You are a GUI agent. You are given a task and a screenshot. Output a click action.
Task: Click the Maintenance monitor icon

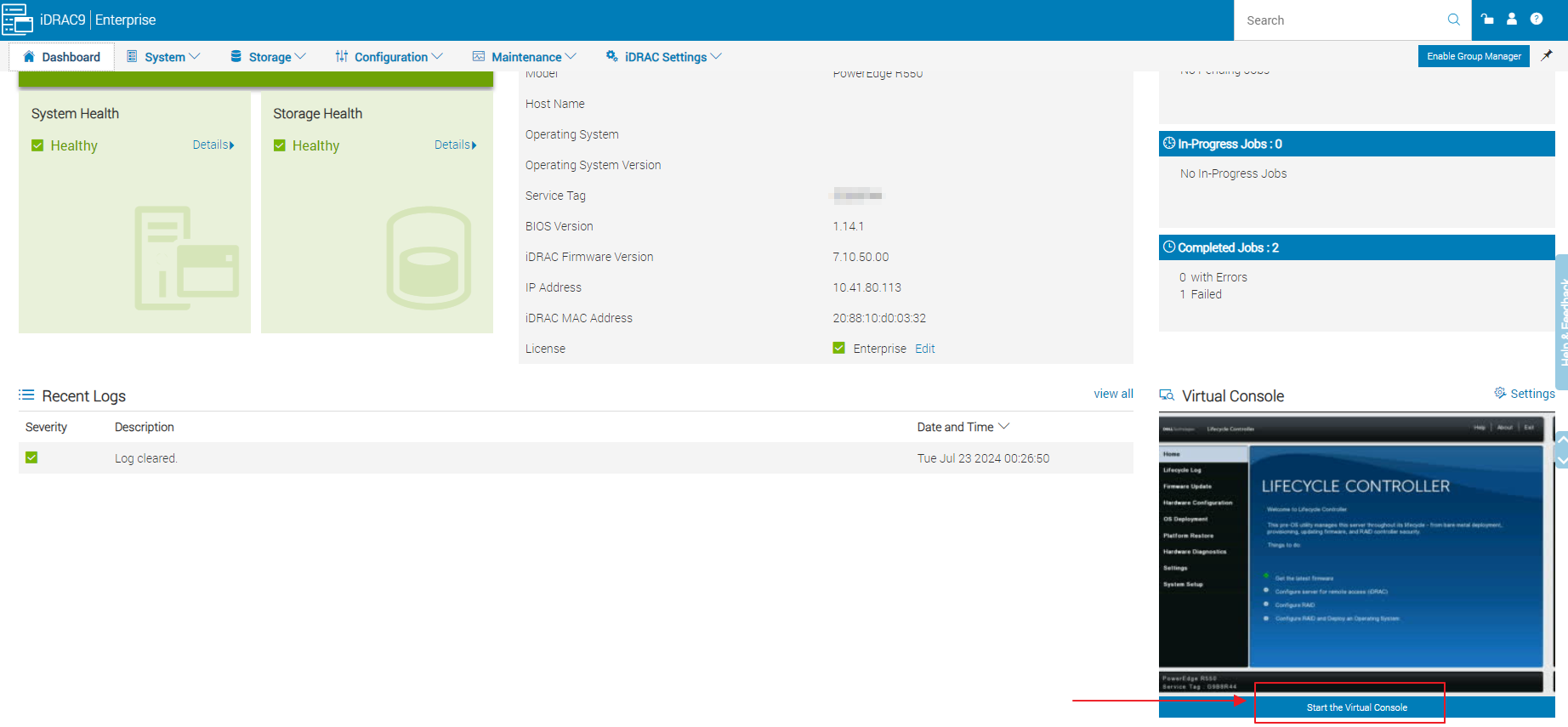479,56
